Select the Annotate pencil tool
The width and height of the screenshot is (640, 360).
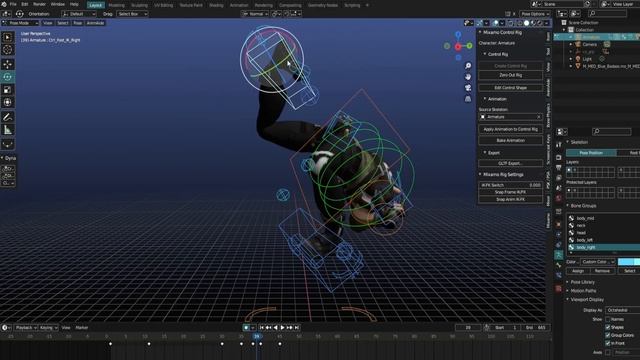[x=7, y=117]
